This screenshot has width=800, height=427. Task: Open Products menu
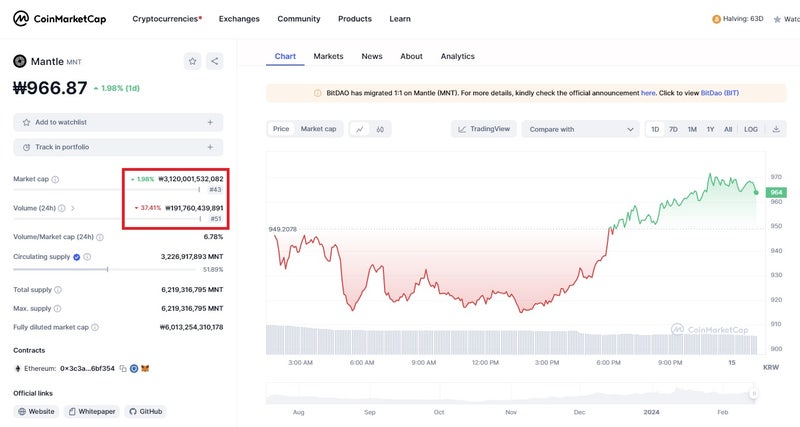coord(355,19)
